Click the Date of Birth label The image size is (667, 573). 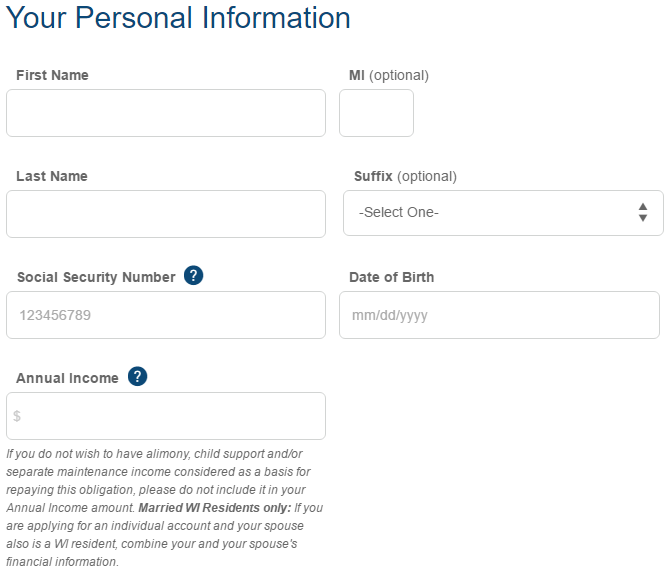(391, 277)
